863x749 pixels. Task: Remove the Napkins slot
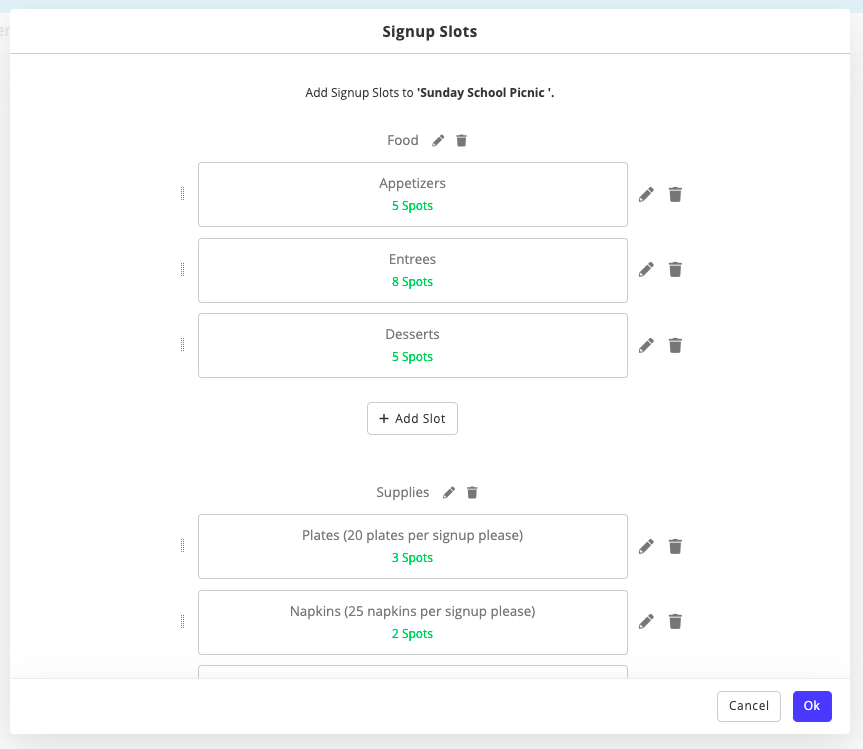[675, 621]
